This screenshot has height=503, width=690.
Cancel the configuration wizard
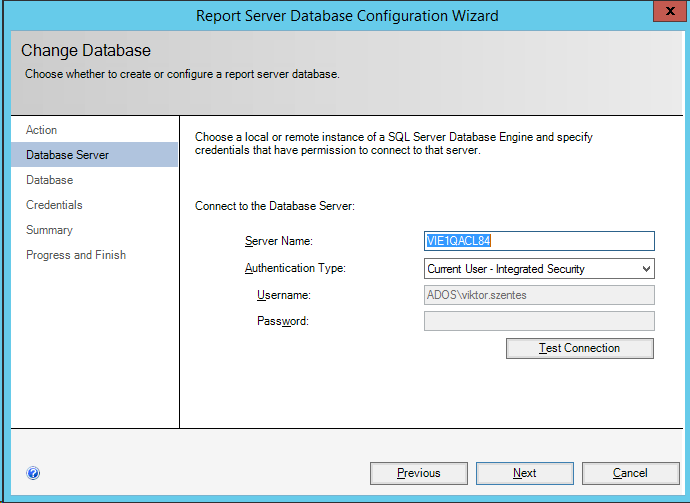[630, 473]
